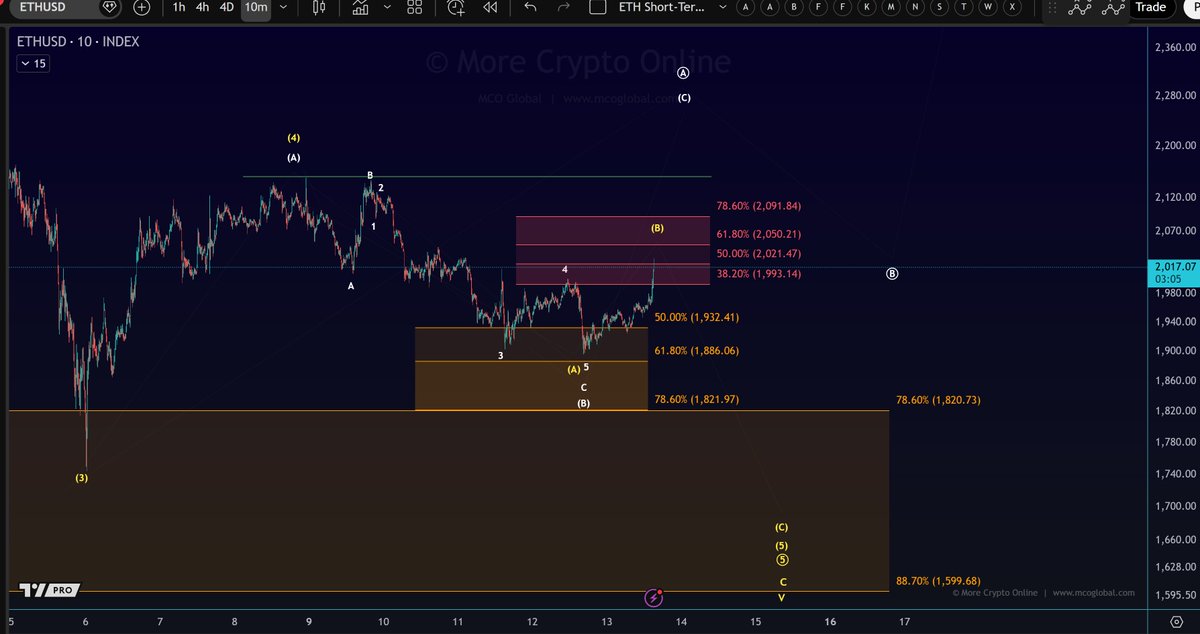1200x634 pixels.
Task: Select the 10m timeframe
Action: click(x=256, y=7)
